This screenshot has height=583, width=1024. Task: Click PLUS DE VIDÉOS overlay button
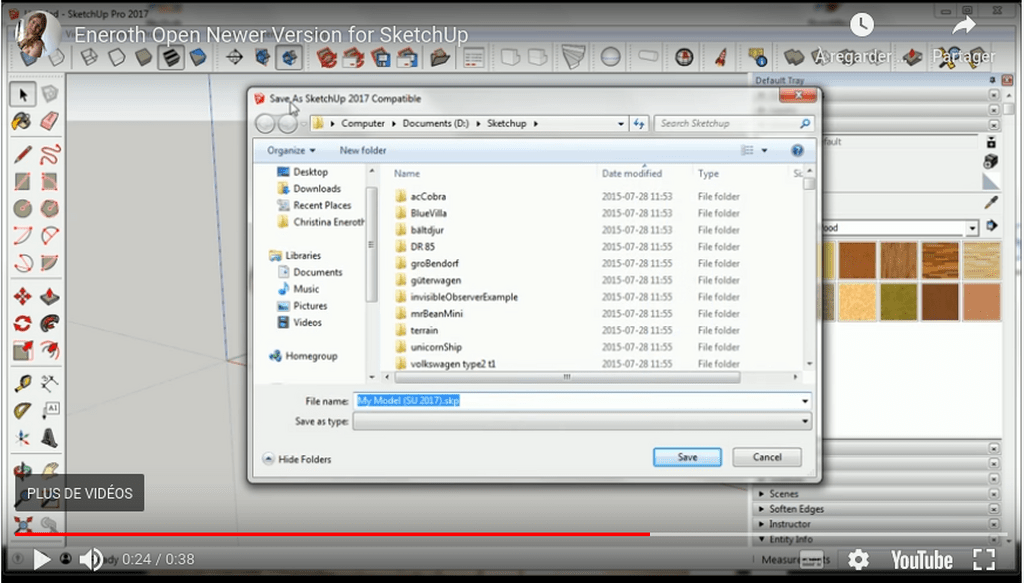[80, 493]
